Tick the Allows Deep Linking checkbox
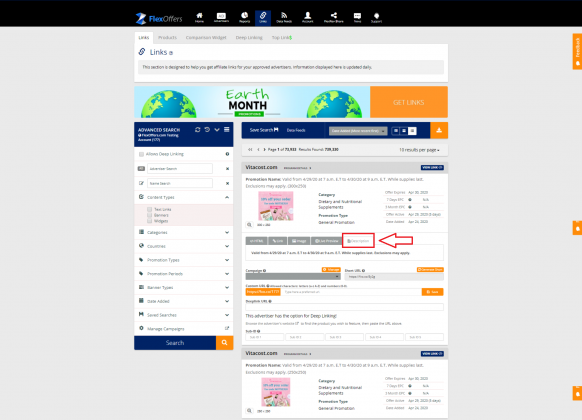 point(141,154)
